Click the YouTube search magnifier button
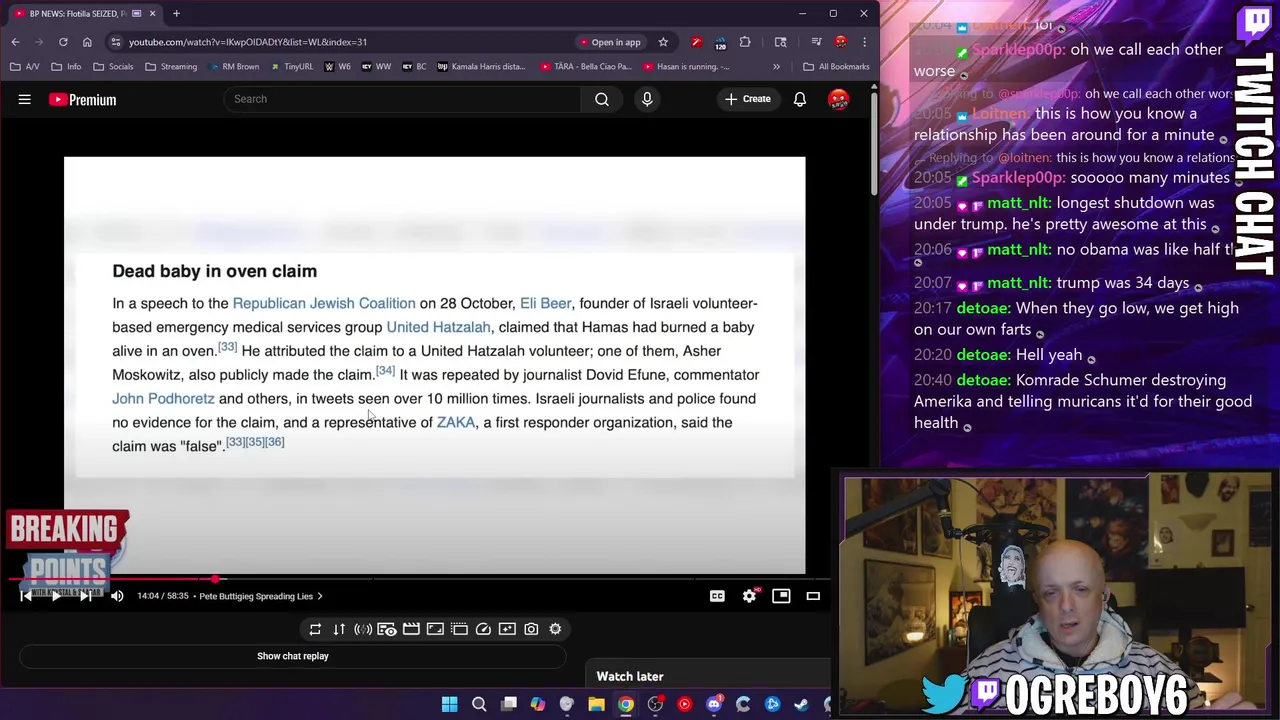The height and width of the screenshot is (720, 1280). click(x=601, y=99)
